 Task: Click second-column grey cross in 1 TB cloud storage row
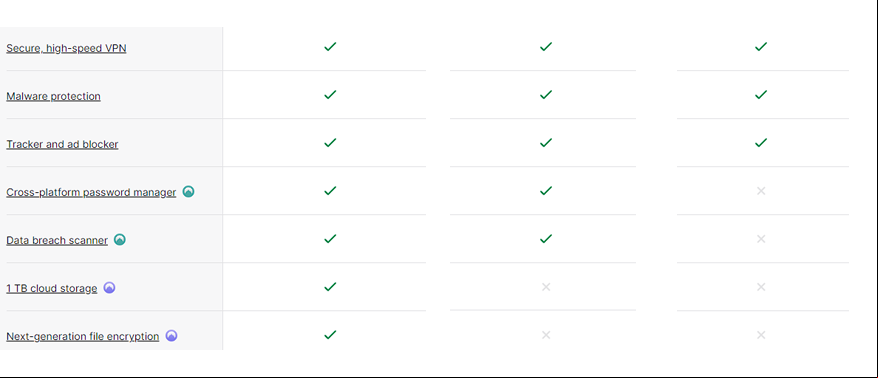pos(546,287)
